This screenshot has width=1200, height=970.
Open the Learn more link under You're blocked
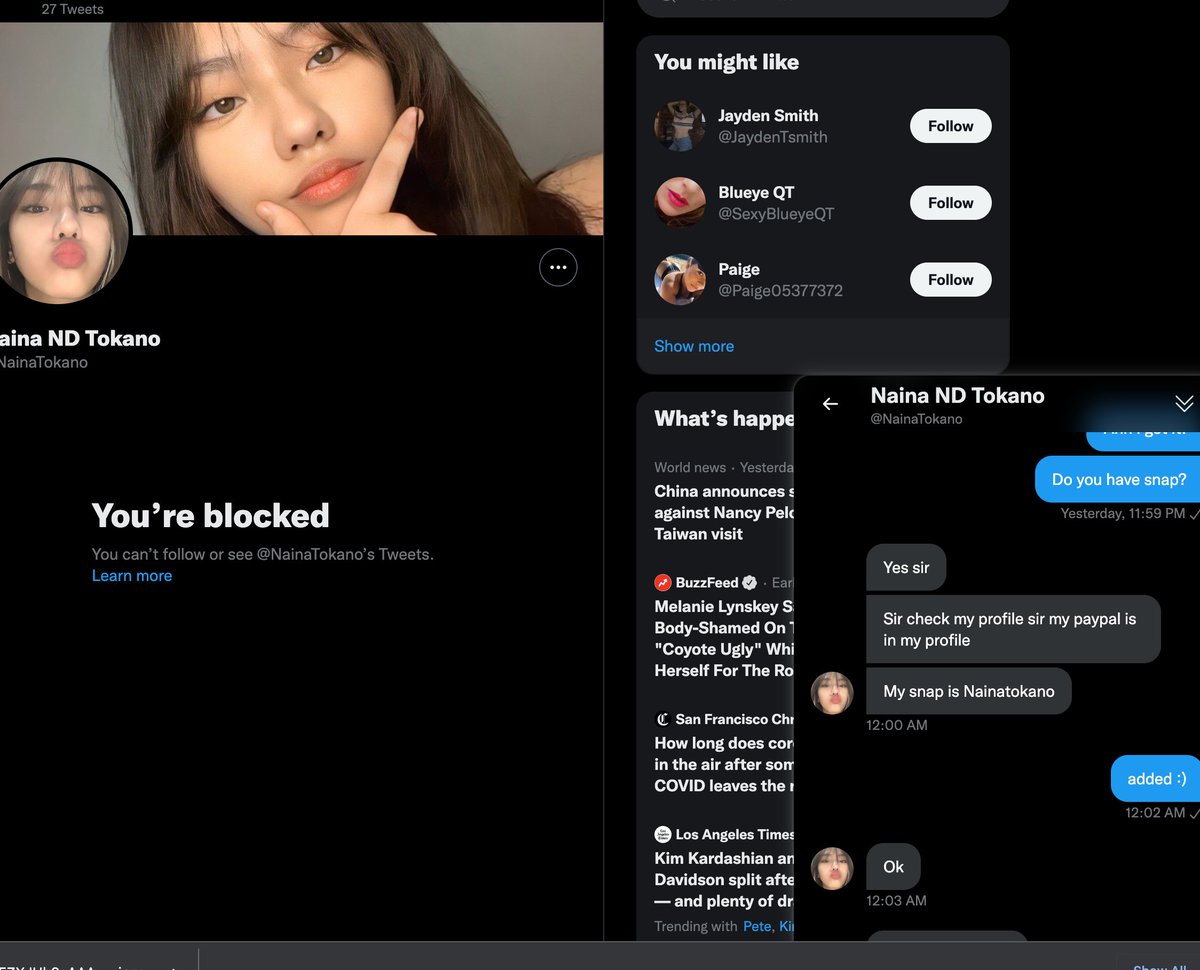[x=132, y=575]
